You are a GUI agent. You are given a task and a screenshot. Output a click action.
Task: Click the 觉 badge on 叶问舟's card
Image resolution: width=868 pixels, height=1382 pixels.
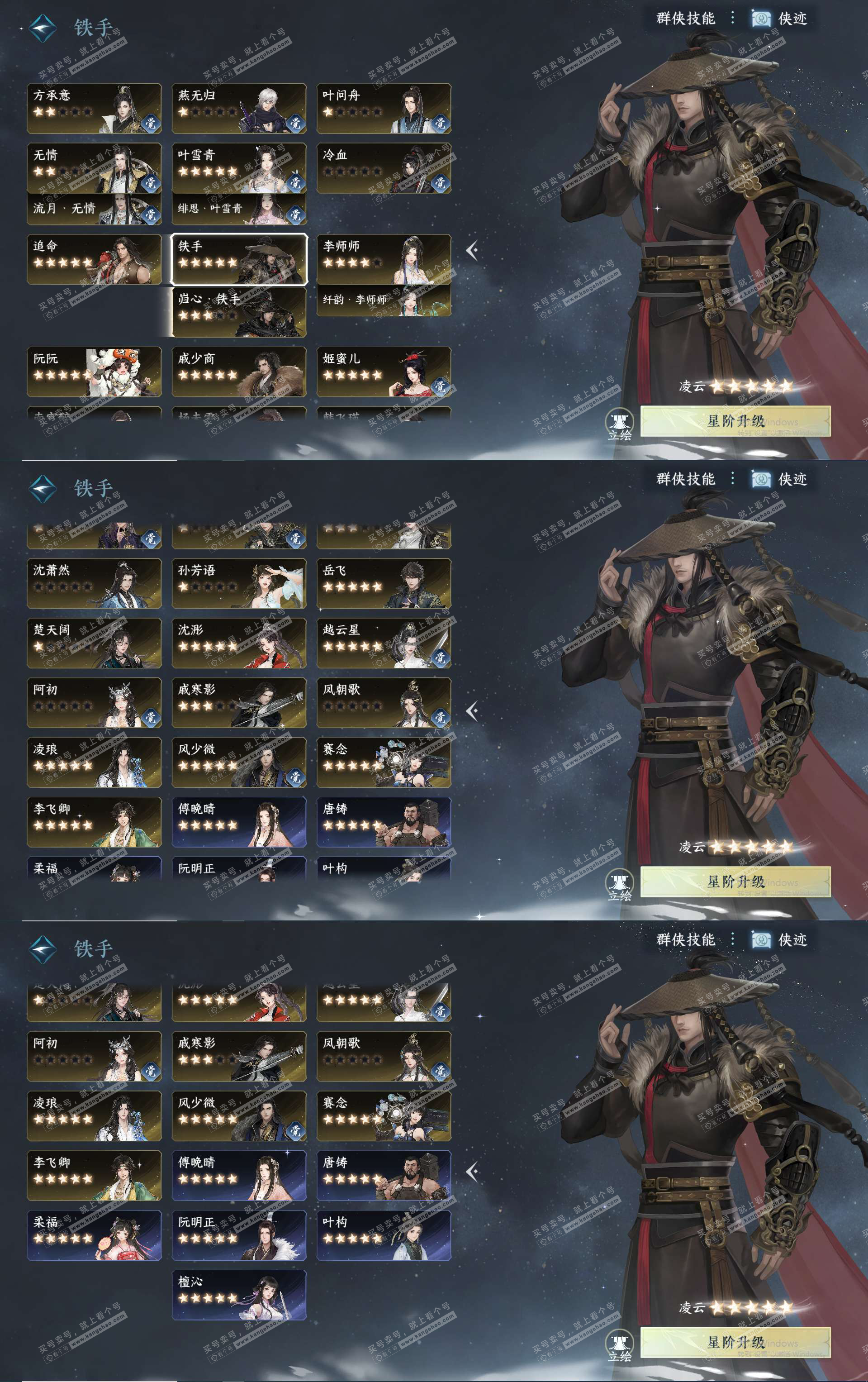pos(440,123)
